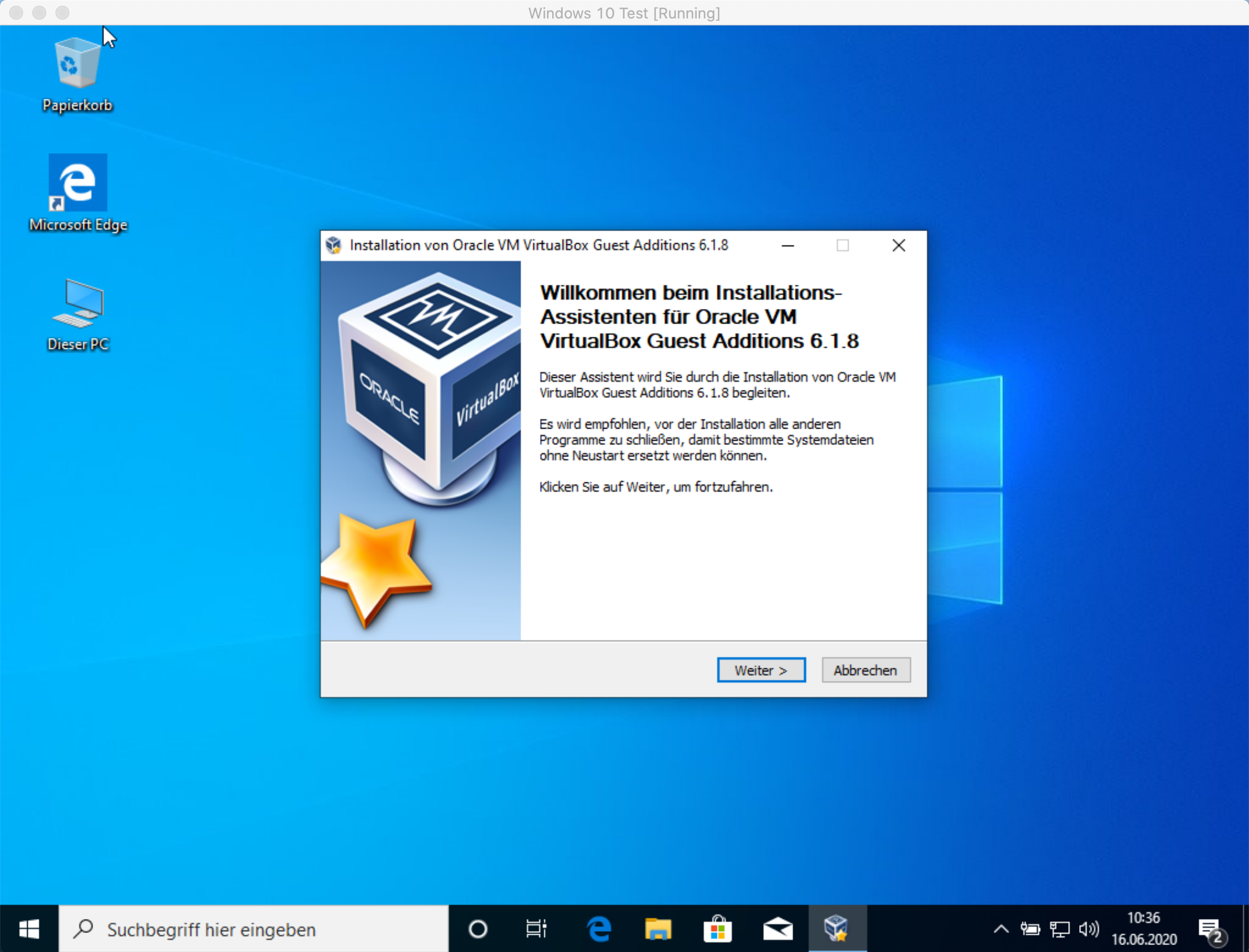Click the installer title bar VirtualBox icon

(x=334, y=246)
